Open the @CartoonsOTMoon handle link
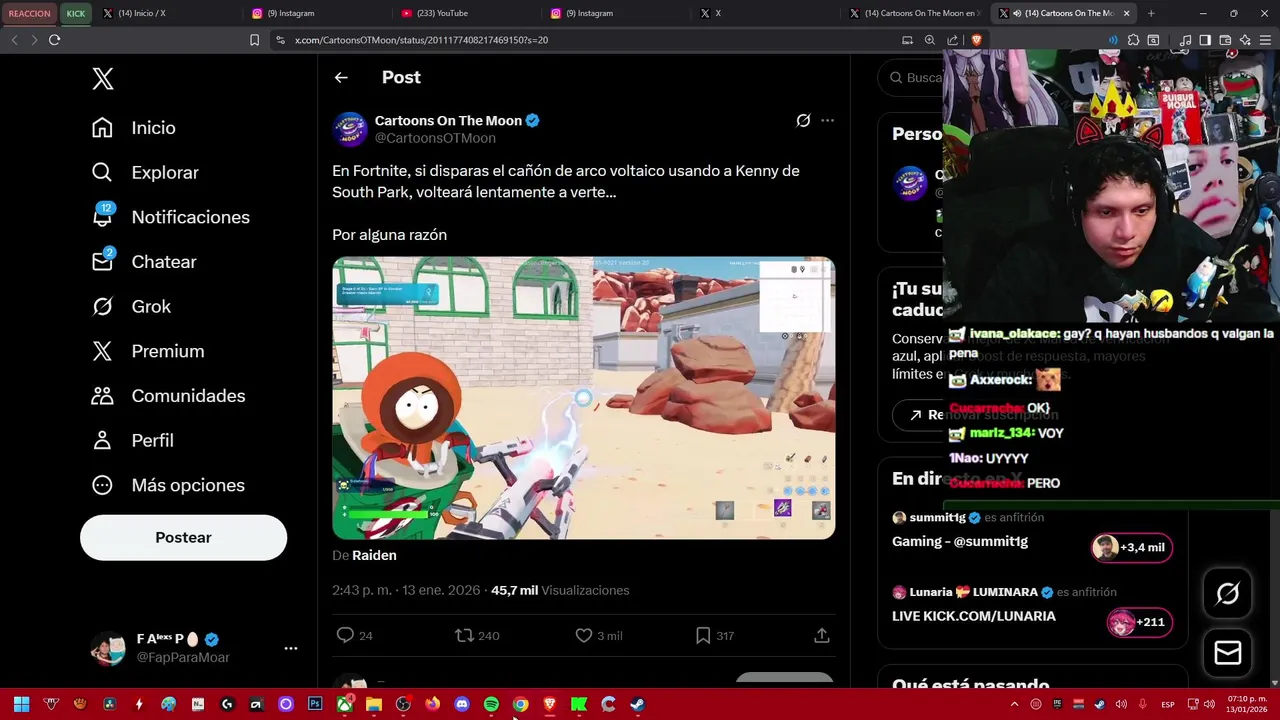The image size is (1280, 720). 435,138
